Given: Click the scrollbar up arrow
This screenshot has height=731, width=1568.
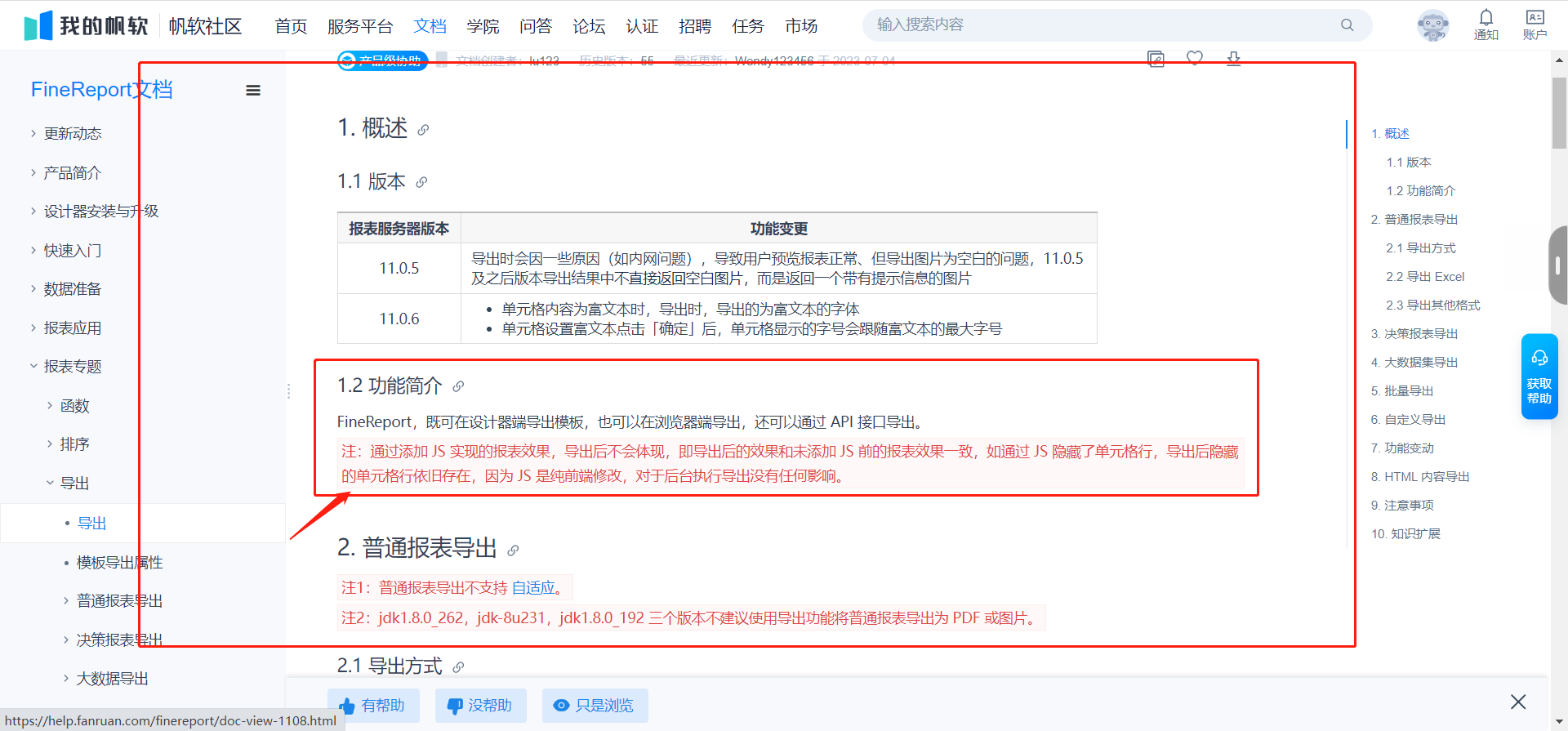Looking at the screenshot, I should pos(1559,60).
